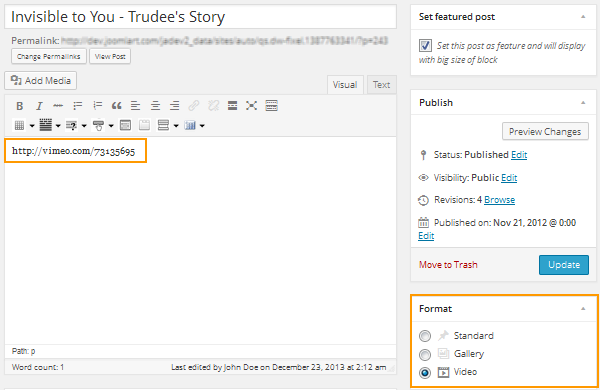This screenshot has height=390, width=600.
Task: Edit the post Visibility
Action: (x=509, y=178)
